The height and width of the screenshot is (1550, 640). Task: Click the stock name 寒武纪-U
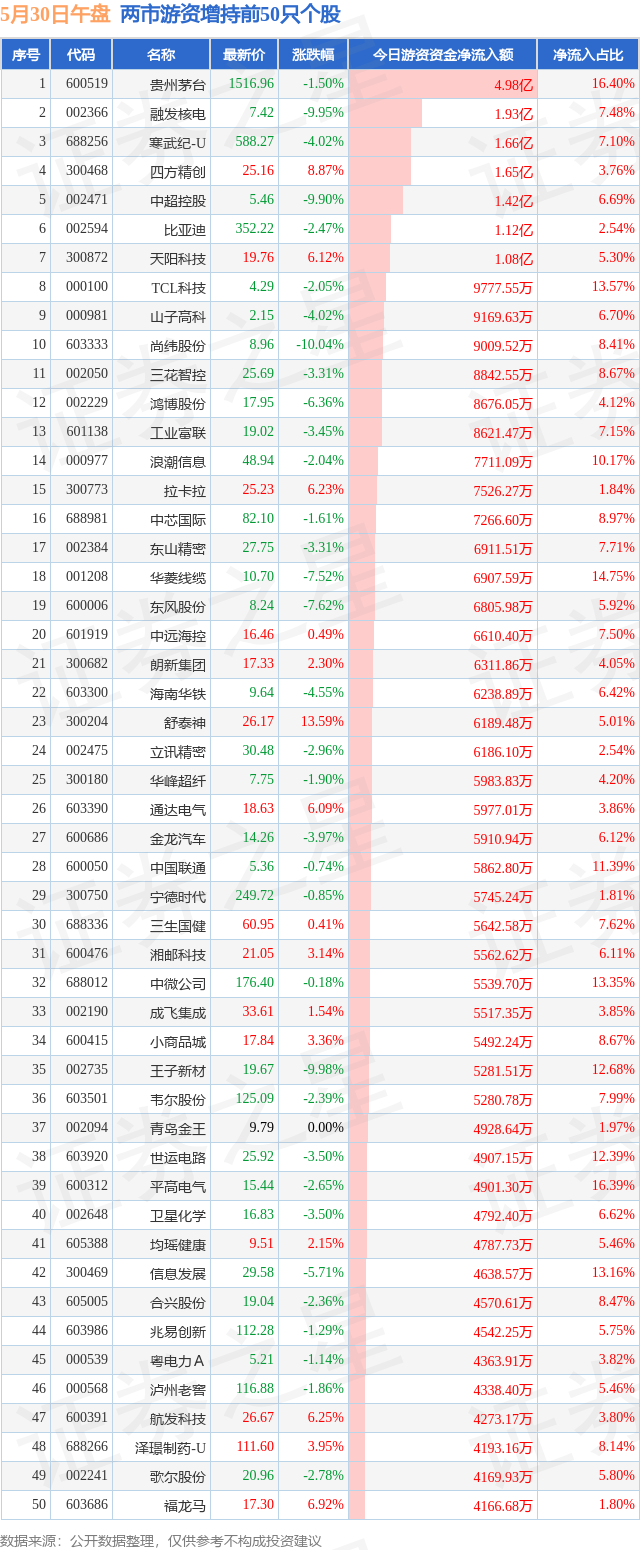click(x=177, y=143)
